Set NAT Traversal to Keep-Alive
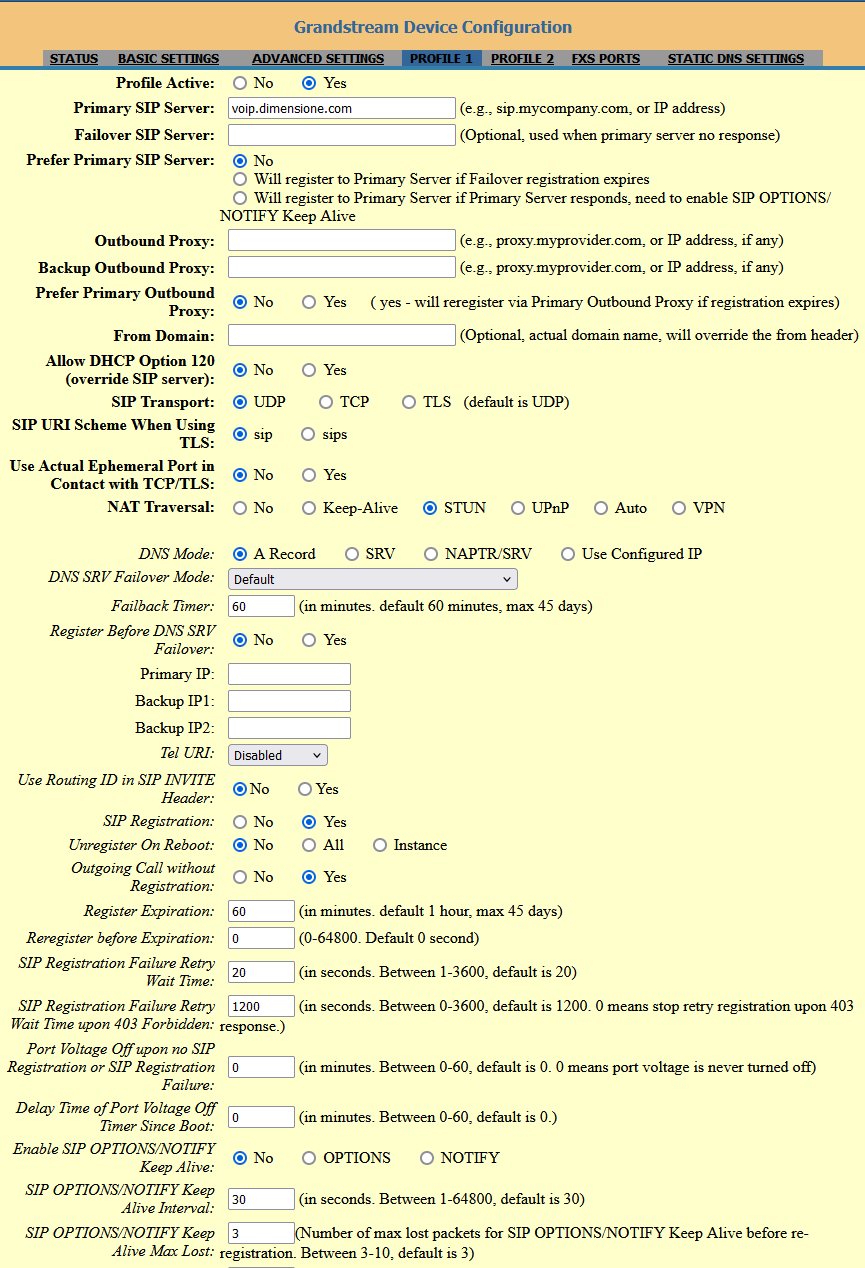Image resolution: width=865 pixels, height=1268 pixels. tap(310, 508)
